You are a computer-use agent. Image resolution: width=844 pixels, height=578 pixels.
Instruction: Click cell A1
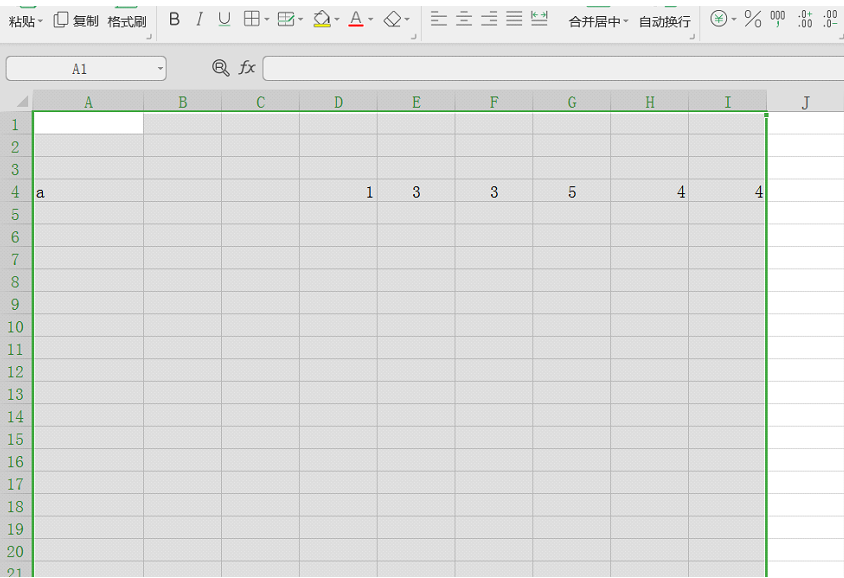click(x=88, y=124)
